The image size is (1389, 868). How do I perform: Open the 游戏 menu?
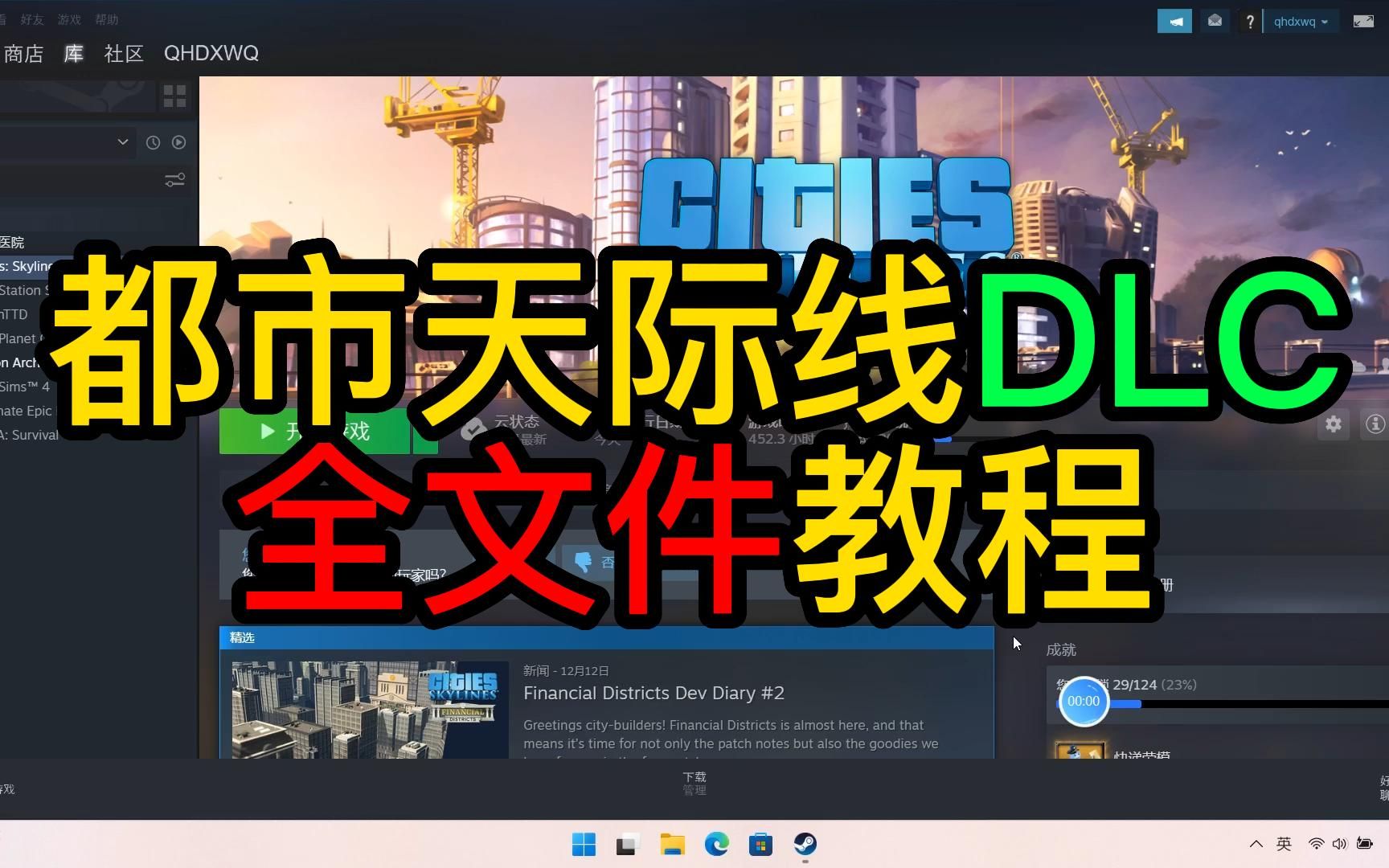69,19
